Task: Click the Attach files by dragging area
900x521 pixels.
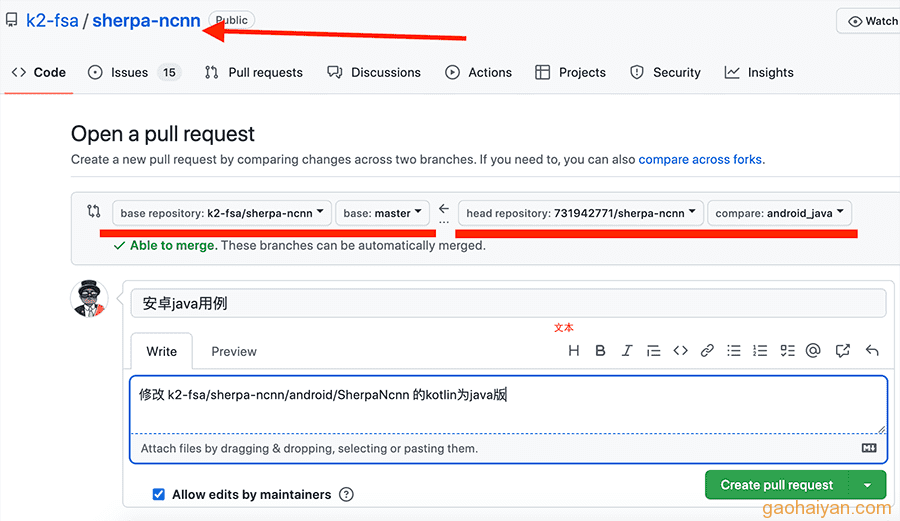Action: point(509,448)
